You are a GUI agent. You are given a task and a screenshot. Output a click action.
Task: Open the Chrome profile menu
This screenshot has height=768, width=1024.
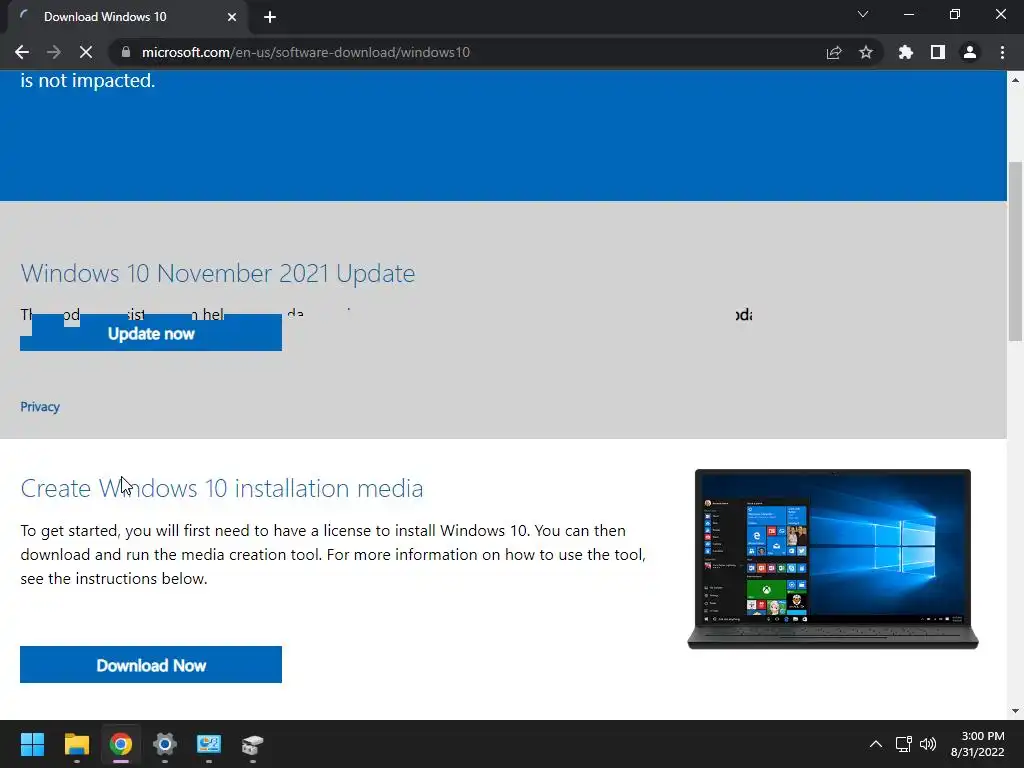click(970, 52)
